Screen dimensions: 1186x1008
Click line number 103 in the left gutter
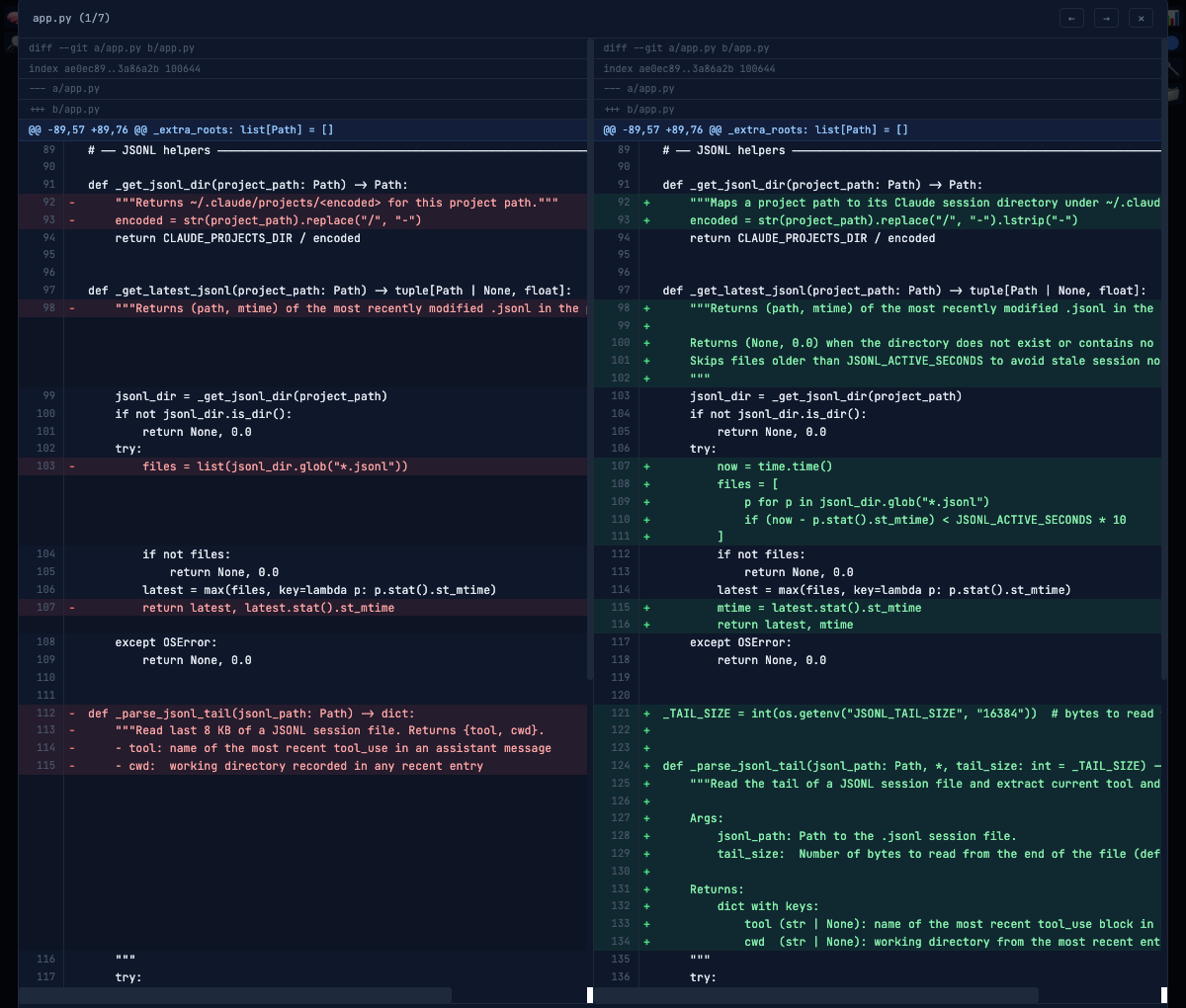pos(43,465)
